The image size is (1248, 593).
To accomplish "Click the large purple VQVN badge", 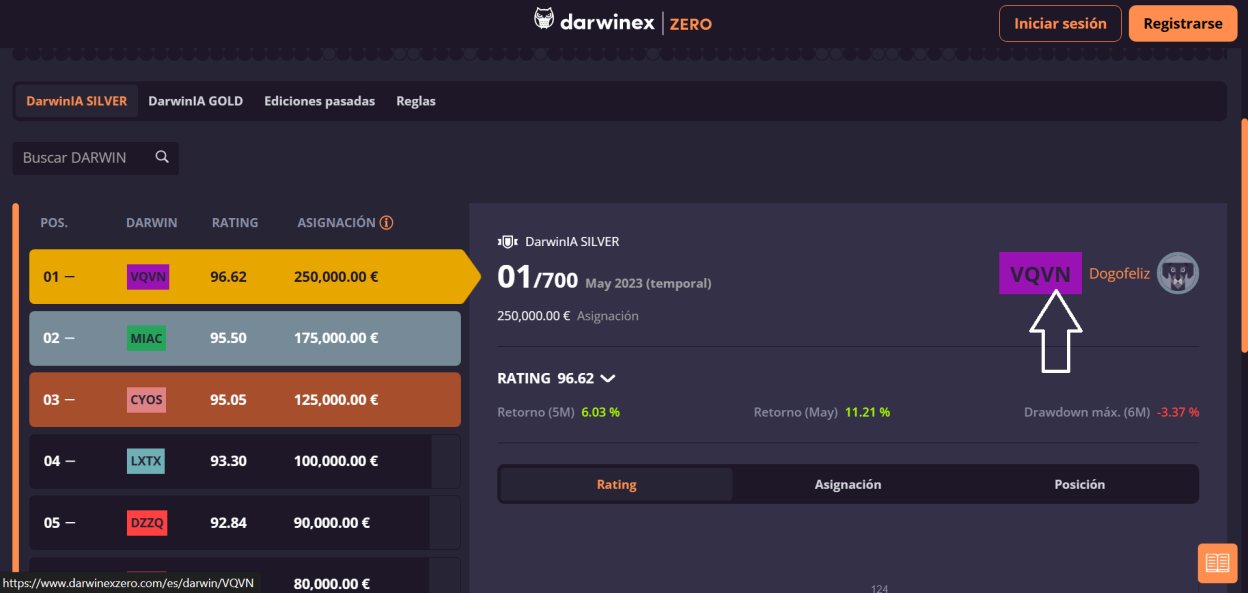I will coord(1040,273).
